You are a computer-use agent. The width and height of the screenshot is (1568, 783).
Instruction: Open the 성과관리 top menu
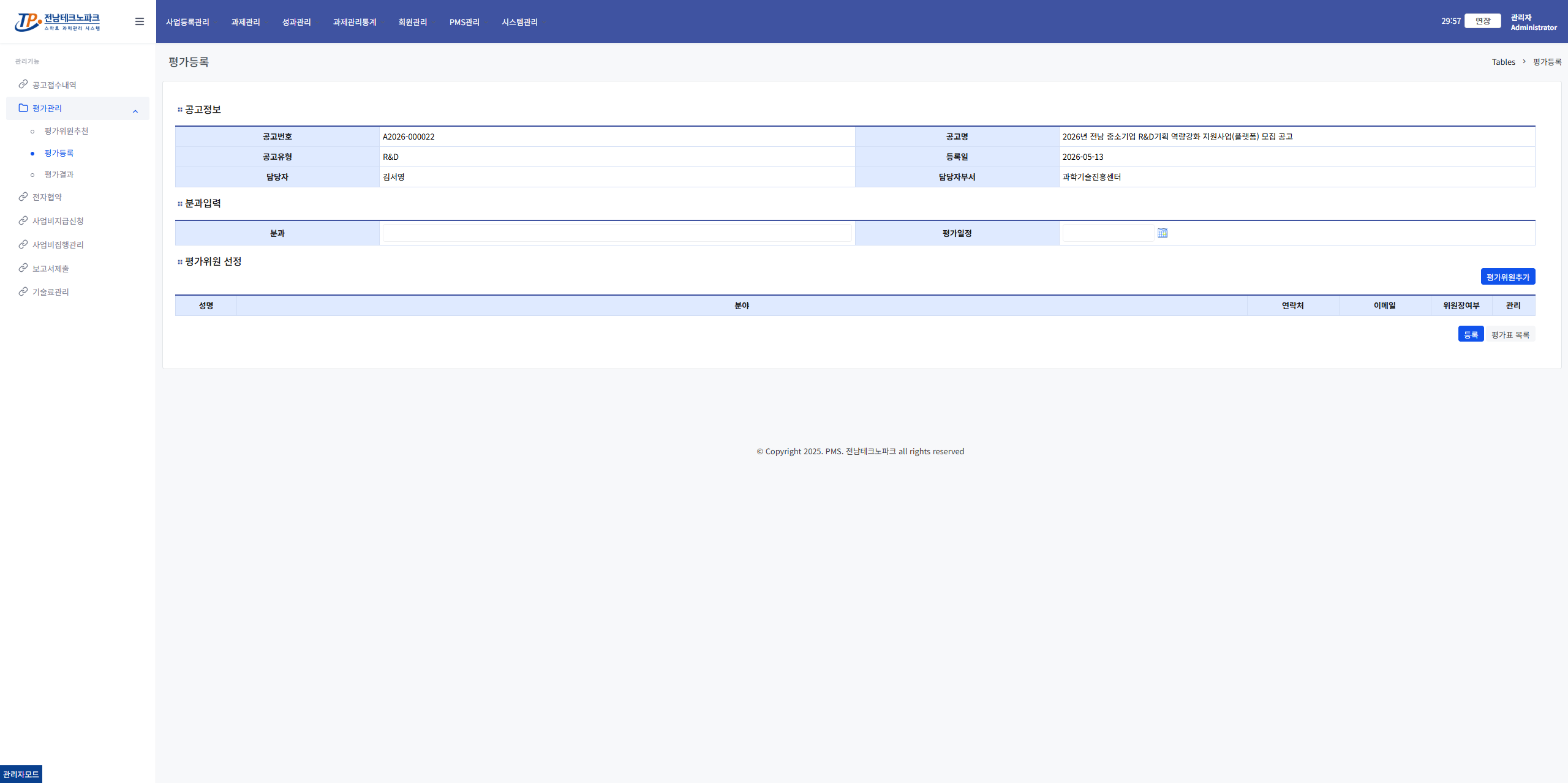click(x=296, y=22)
